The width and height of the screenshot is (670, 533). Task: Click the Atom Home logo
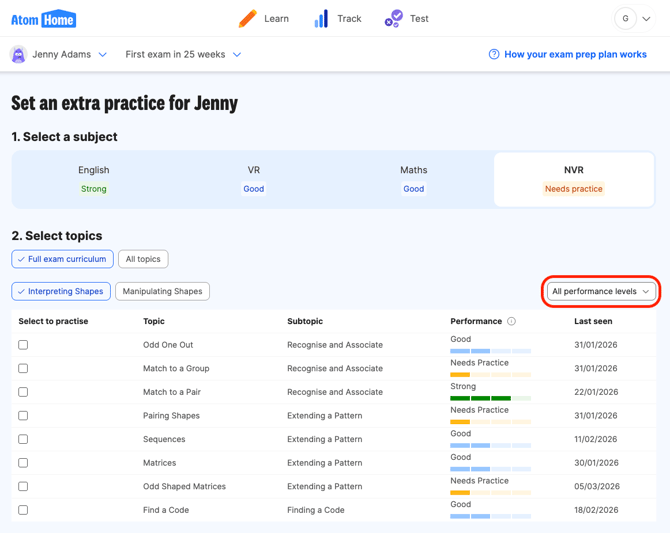click(x=44, y=19)
